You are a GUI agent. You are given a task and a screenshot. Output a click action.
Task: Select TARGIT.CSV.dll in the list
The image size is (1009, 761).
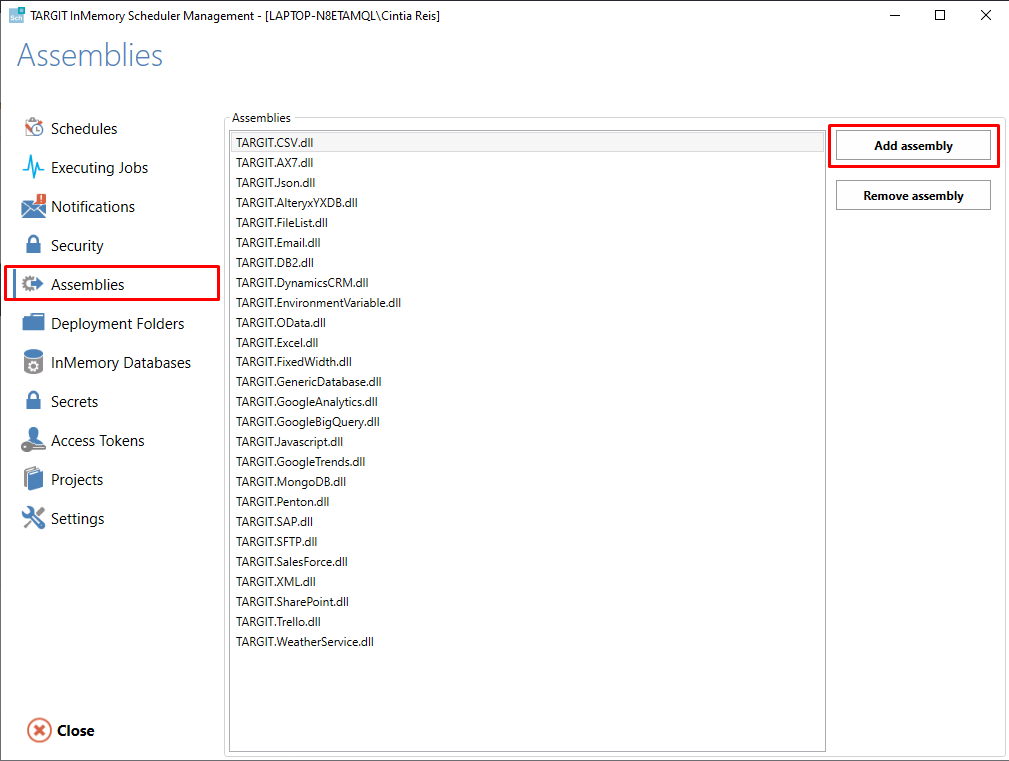(x=528, y=142)
